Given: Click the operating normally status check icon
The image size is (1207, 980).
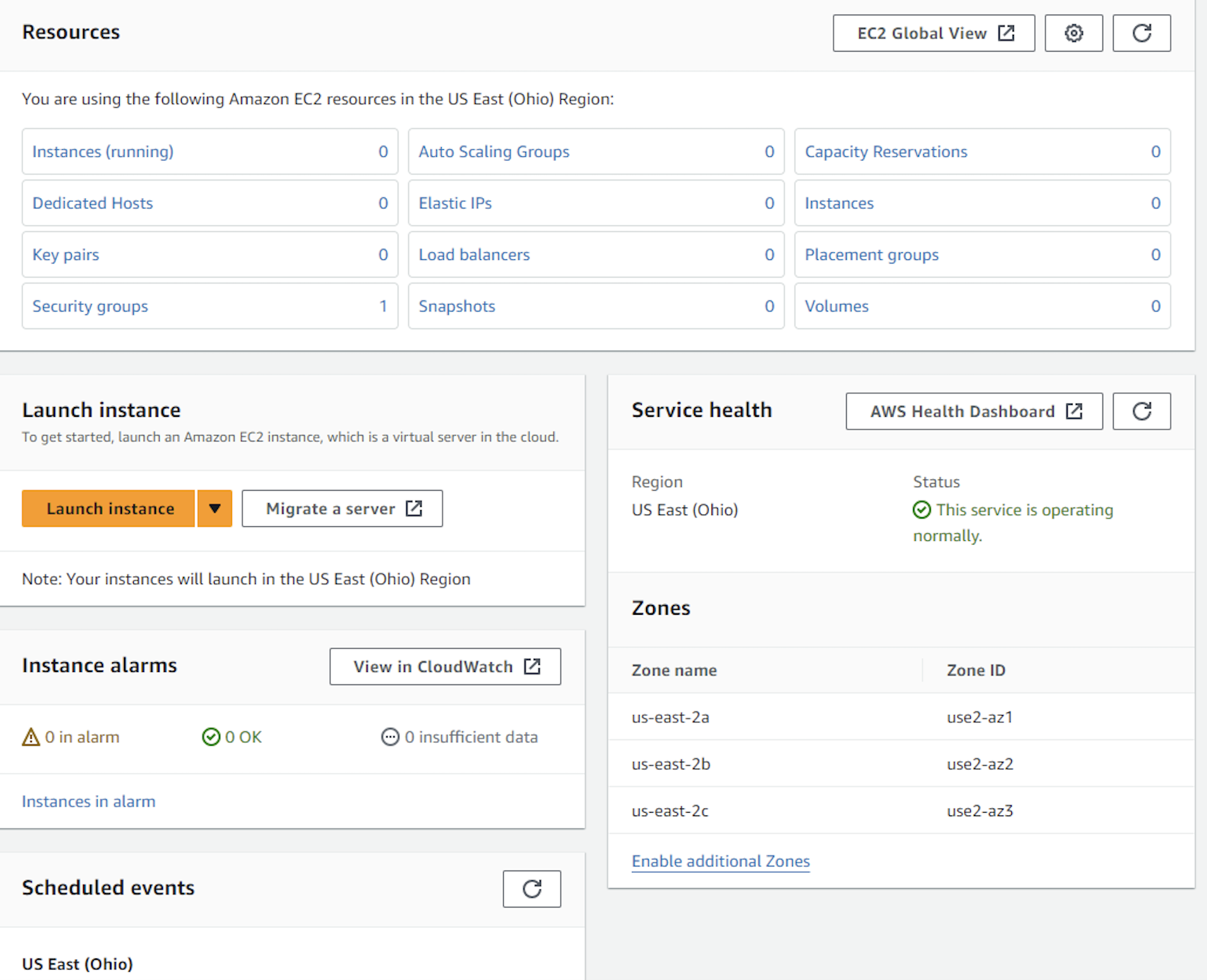Looking at the screenshot, I should 921,510.
